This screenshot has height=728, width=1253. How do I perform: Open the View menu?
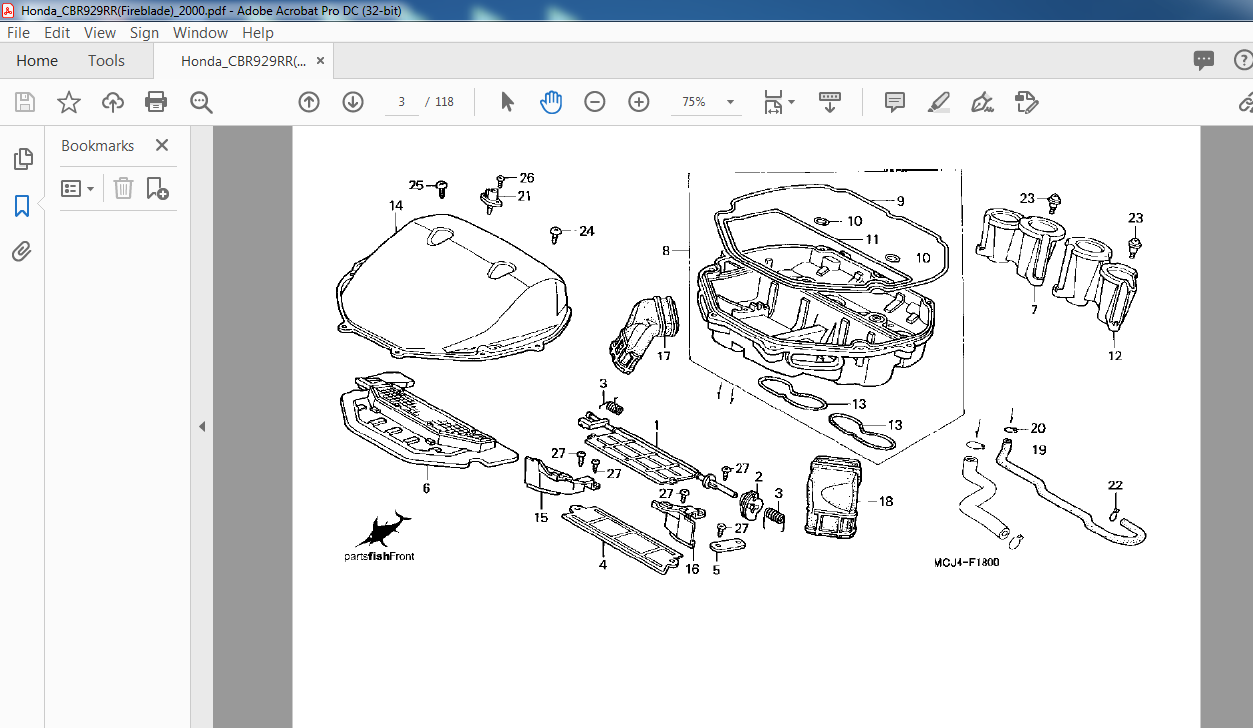click(100, 33)
